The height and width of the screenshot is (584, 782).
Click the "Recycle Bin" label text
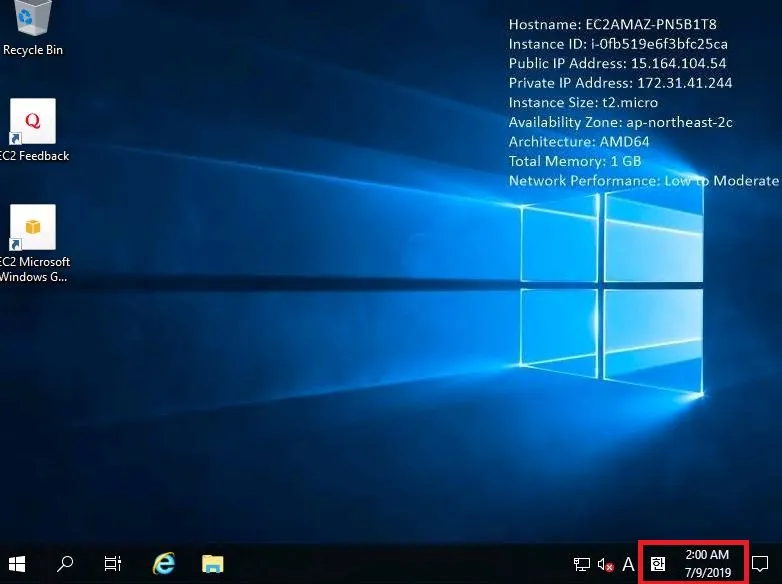[33, 50]
